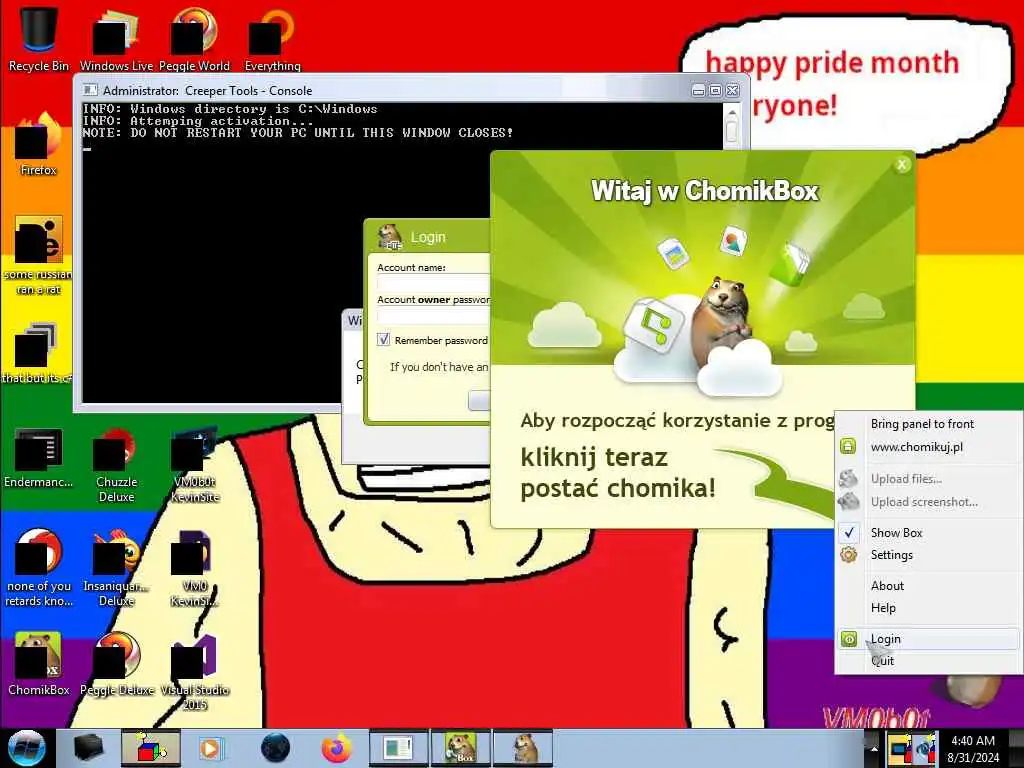Choose Login in the tray menu
Image resolution: width=1024 pixels, height=768 pixels.
click(927, 639)
